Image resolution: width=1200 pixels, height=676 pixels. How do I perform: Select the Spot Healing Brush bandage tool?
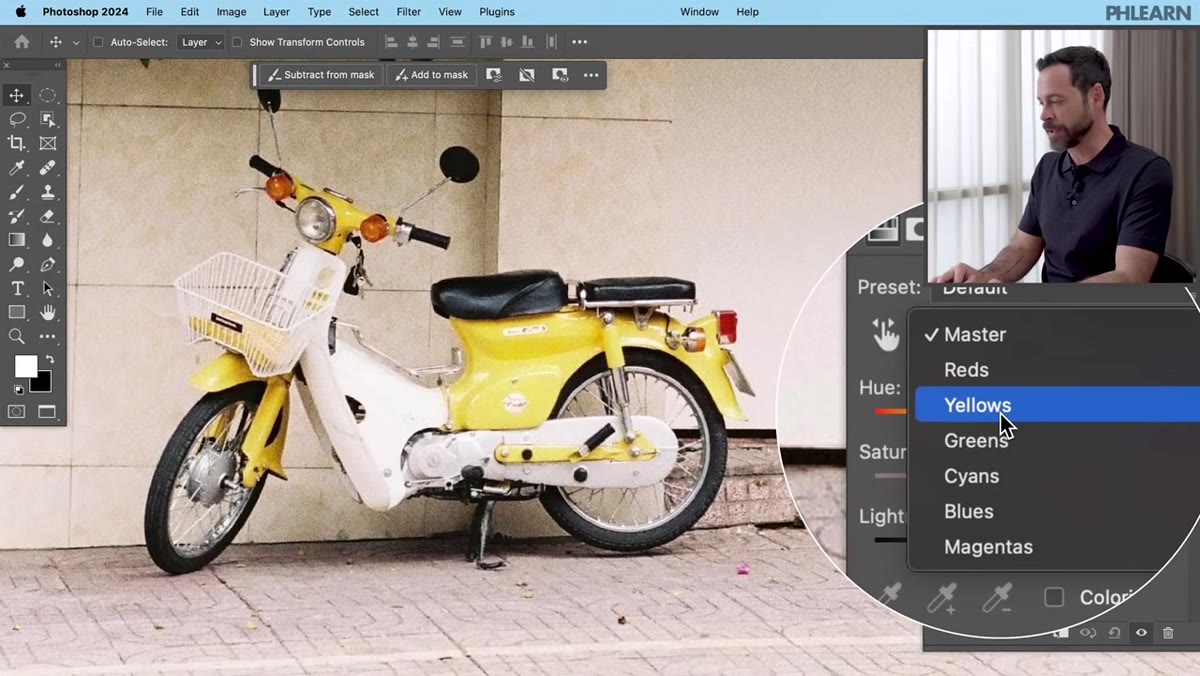(x=47, y=168)
